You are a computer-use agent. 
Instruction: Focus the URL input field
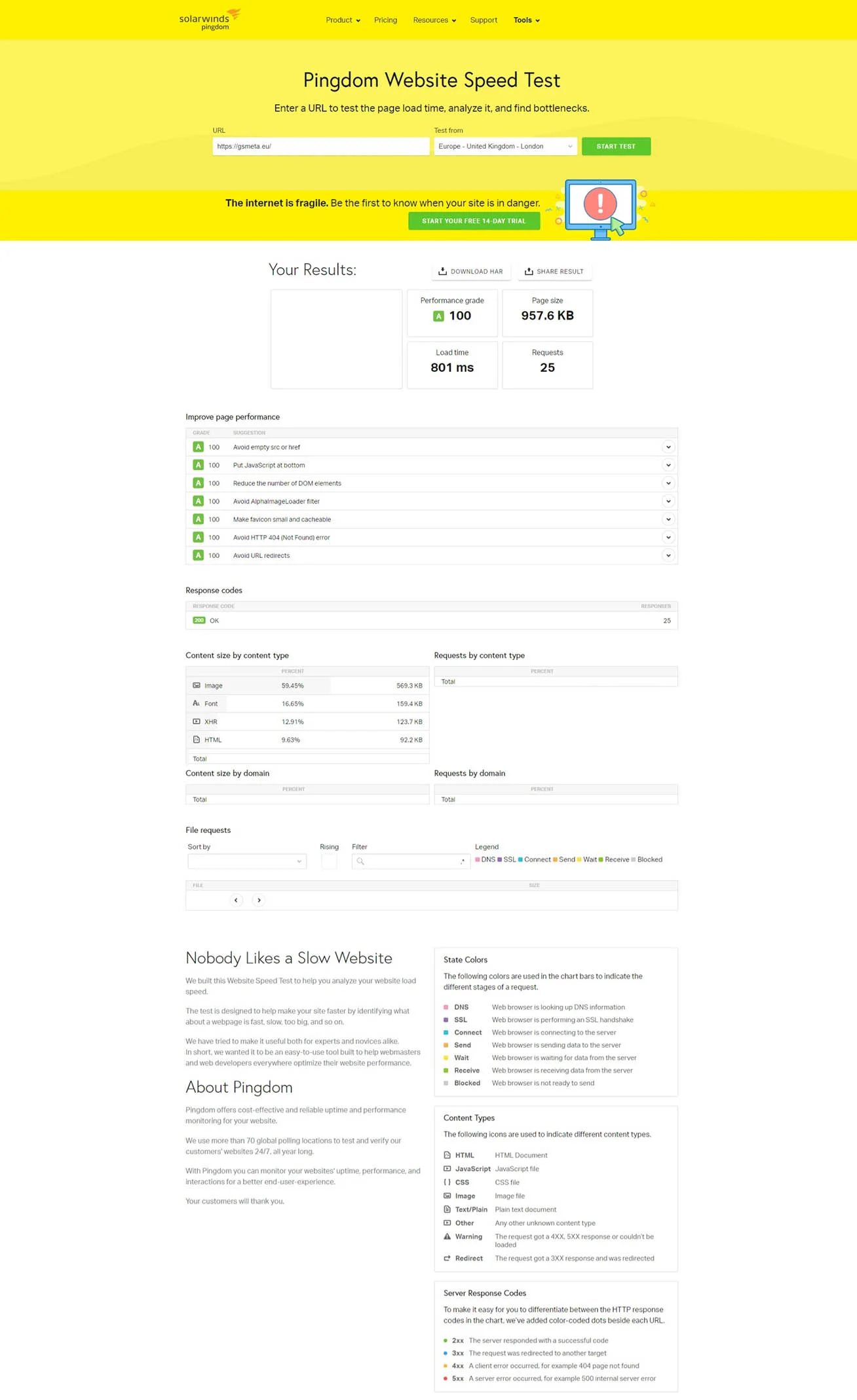tap(320, 146)
